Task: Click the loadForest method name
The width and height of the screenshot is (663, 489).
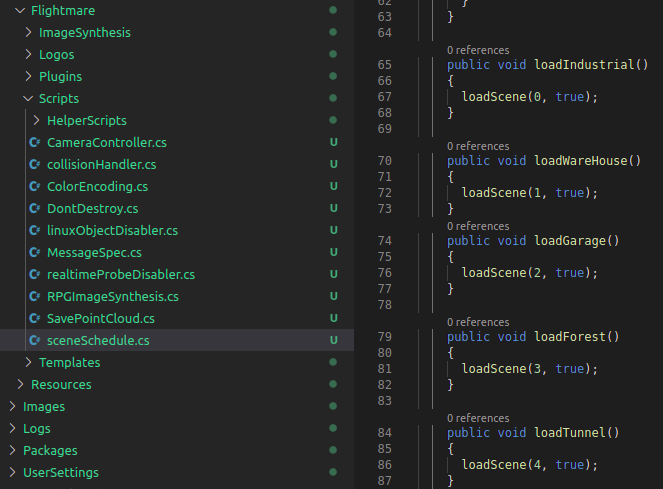Action: 570,337
